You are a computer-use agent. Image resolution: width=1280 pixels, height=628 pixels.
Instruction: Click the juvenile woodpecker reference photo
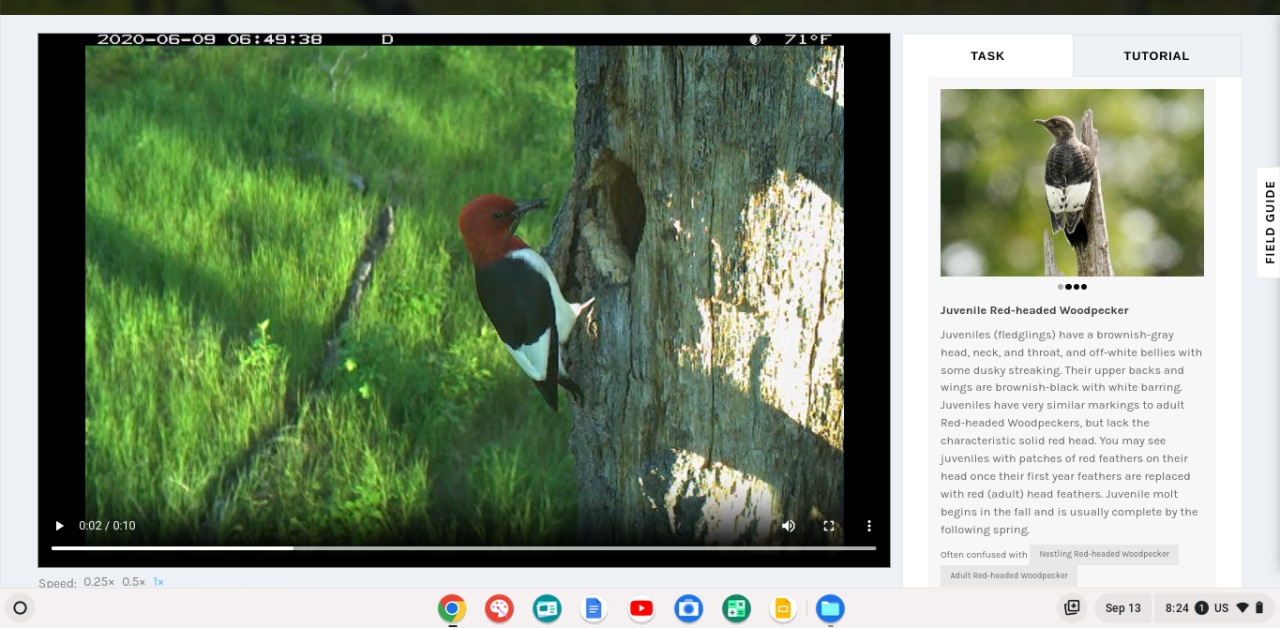click(x=1072, y=183)
